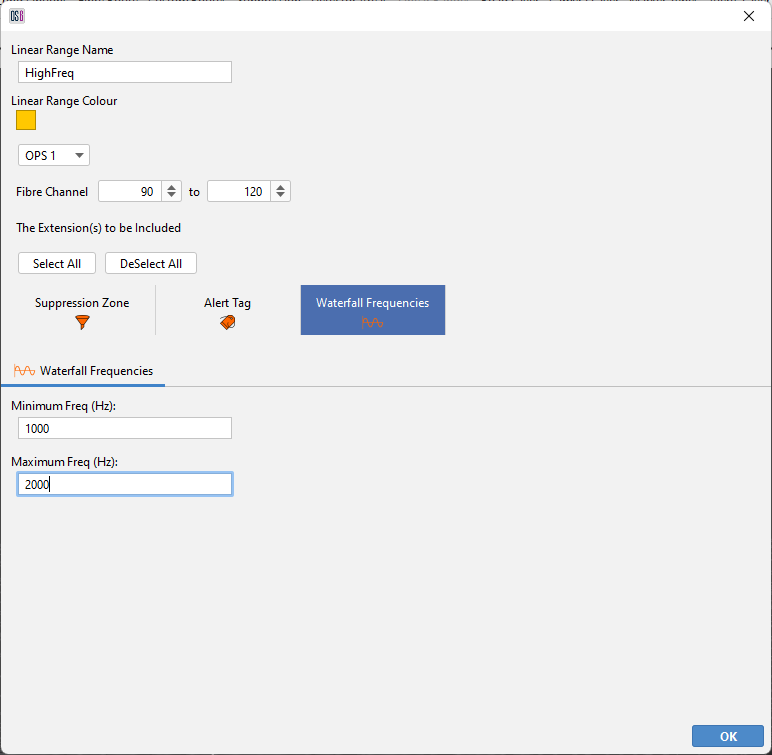This screenshot has height=755, width=772.
Task: Increase the Fibre Channel start value
Action: click(172, 187)
